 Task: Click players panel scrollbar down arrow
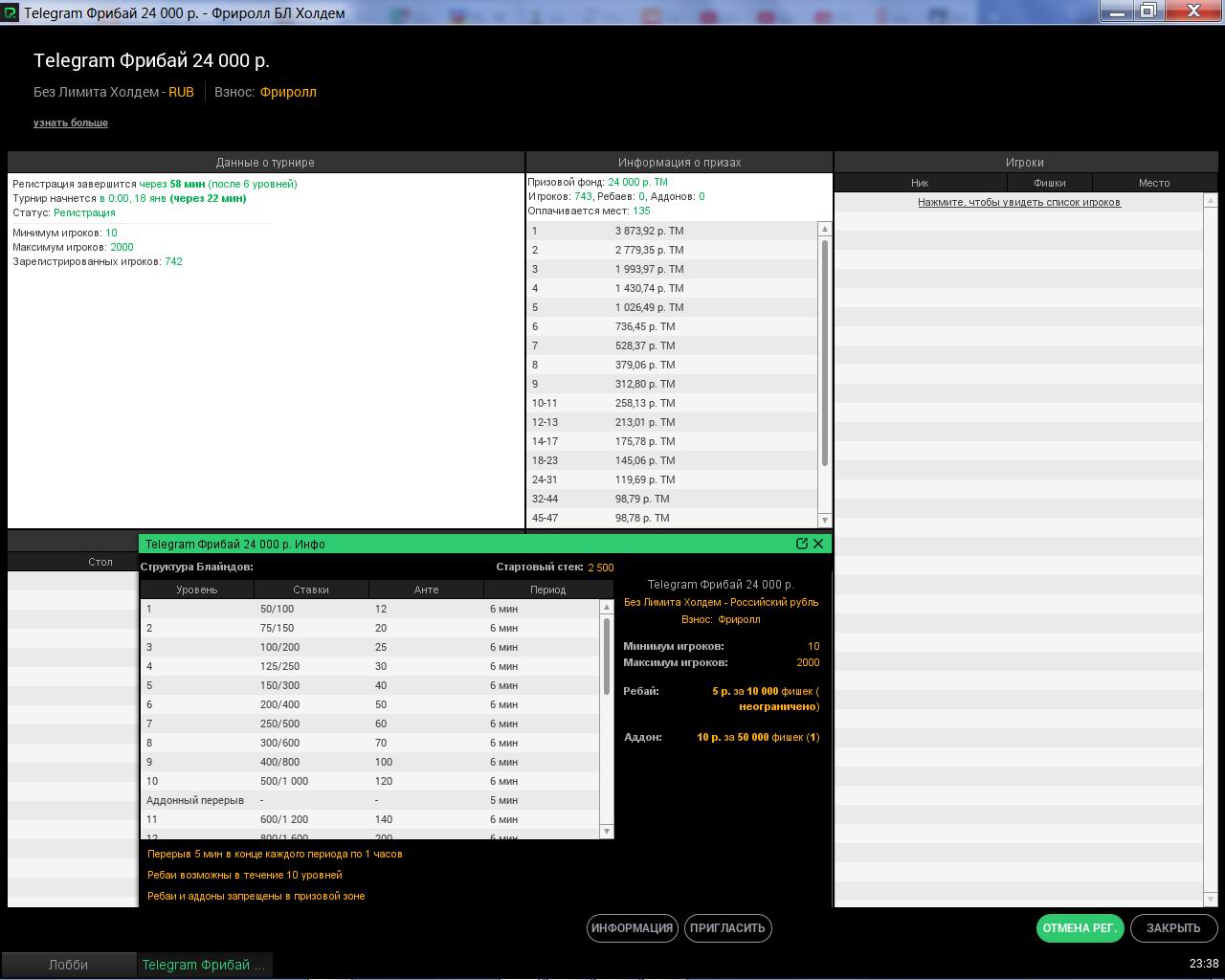tap(1211, 899)
